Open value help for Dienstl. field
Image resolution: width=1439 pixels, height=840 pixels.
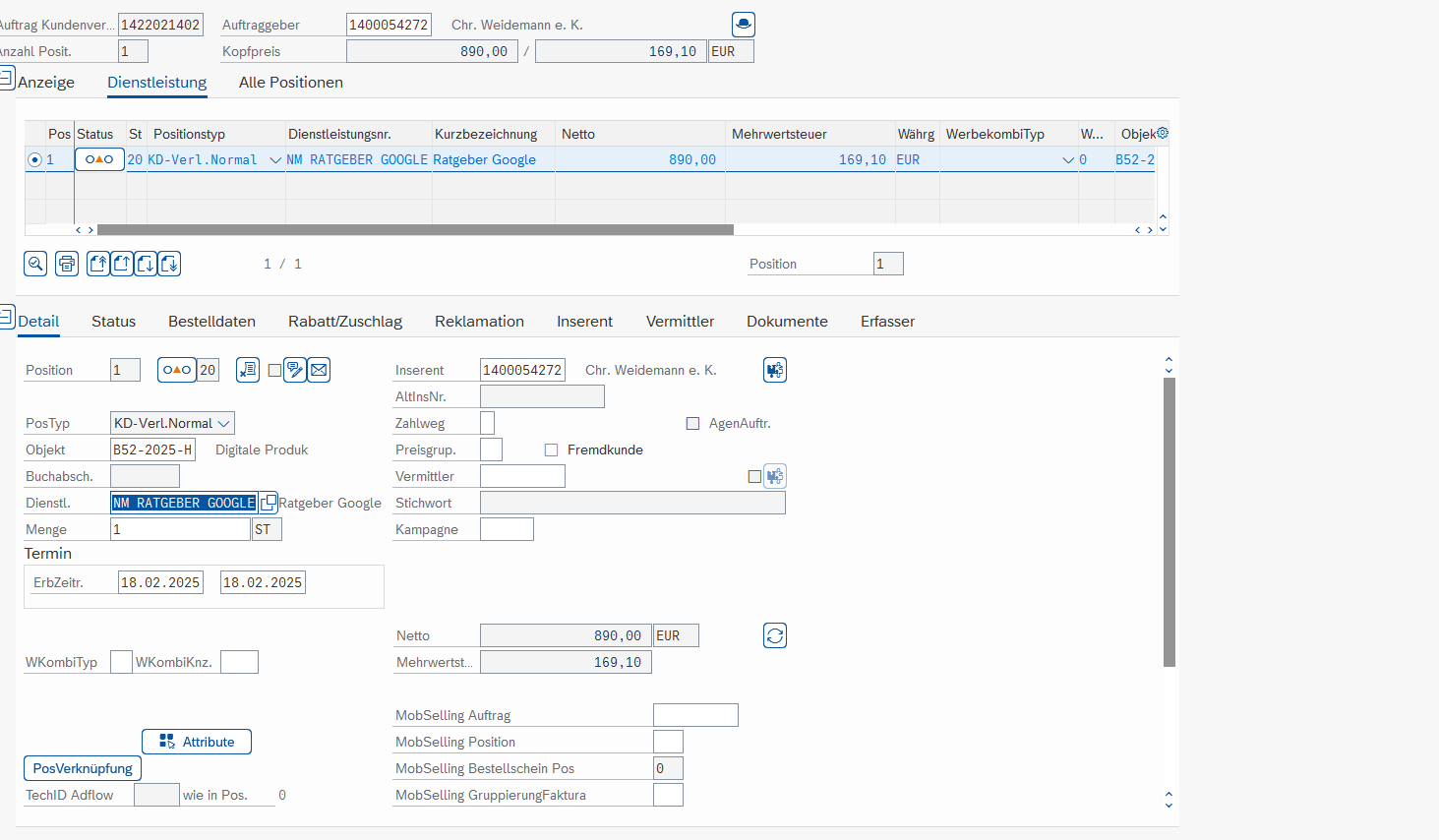tap(269, 503)
